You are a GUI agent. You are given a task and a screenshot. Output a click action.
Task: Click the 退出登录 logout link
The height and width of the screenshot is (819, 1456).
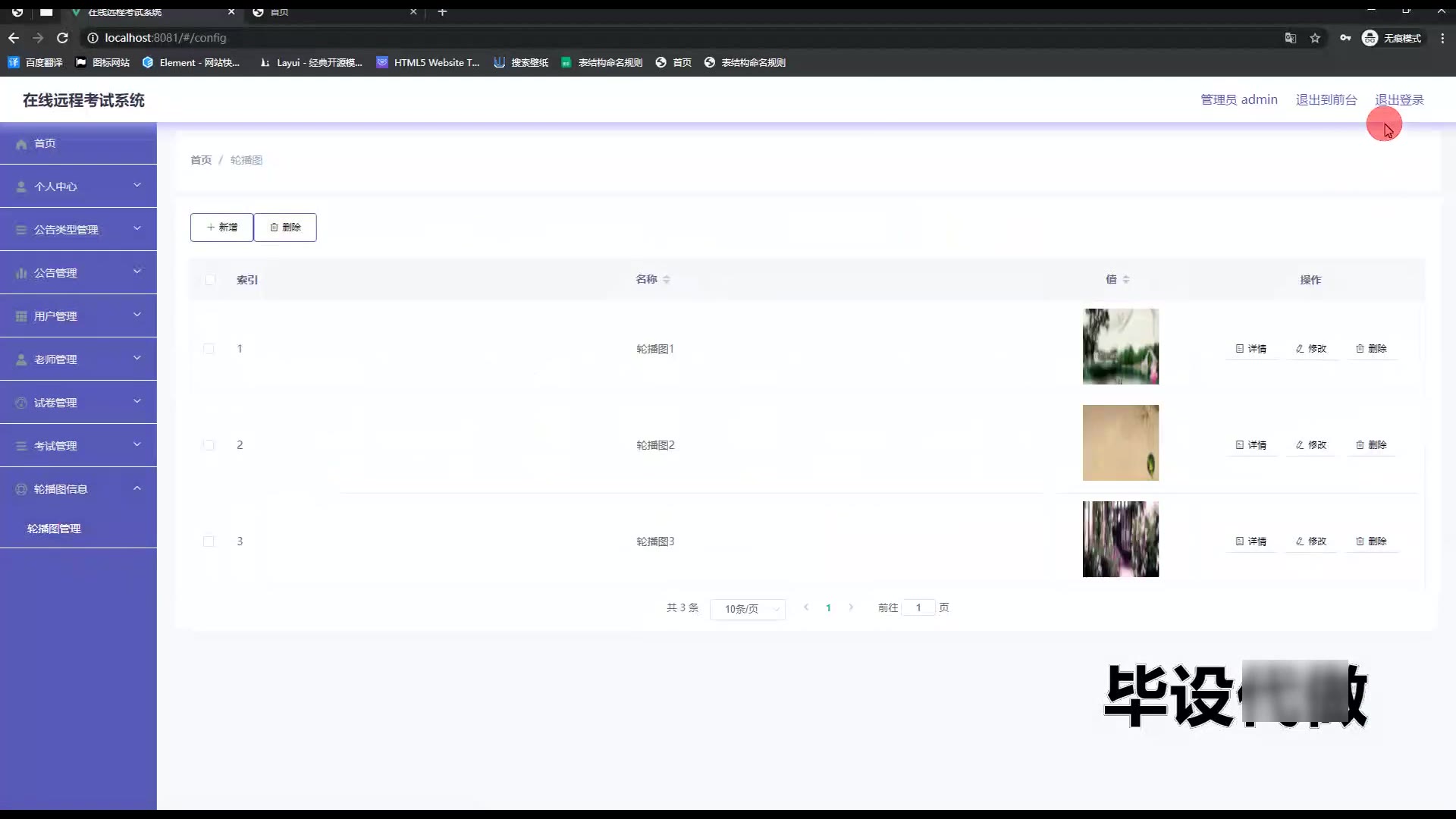(1399, 100)
